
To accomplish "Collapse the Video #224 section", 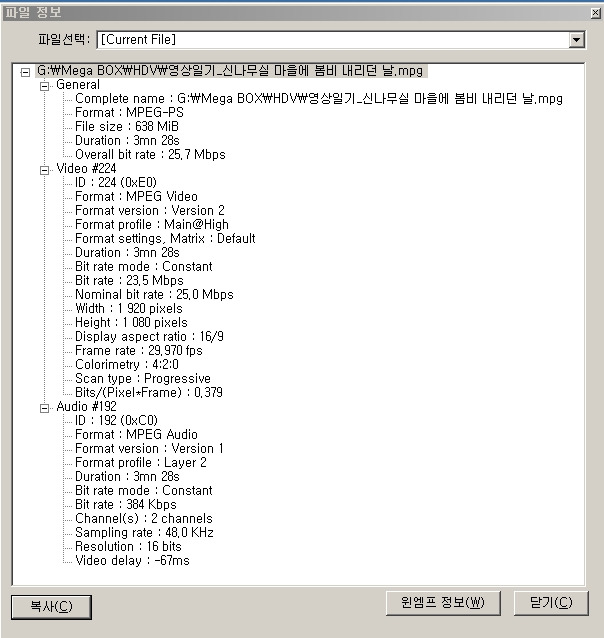I will point(44,170).
